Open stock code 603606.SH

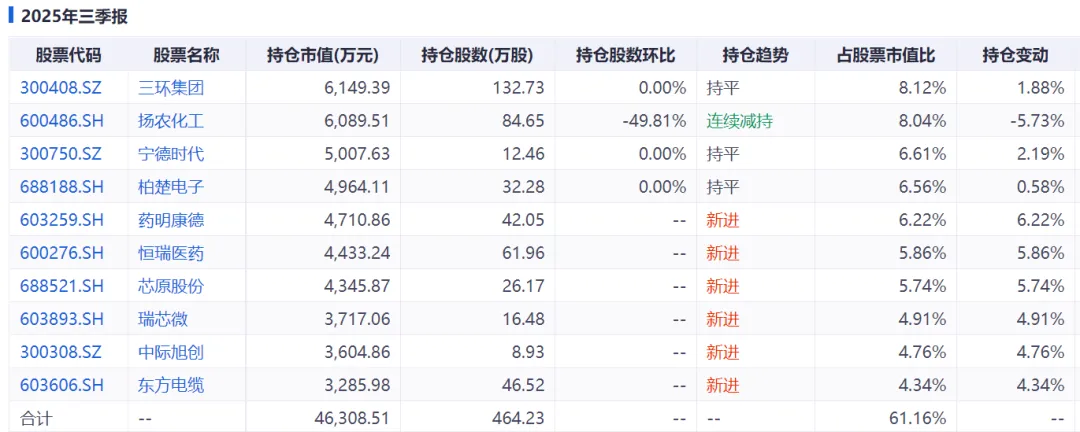click(x=62, y=386)
